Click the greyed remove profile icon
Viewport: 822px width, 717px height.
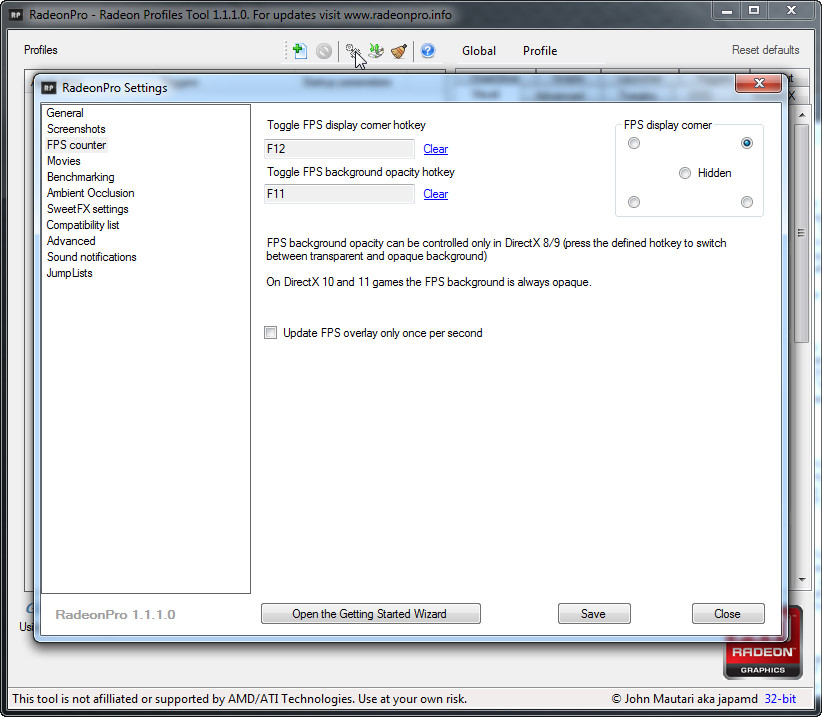pyautogui.click(x=324, y=51)
